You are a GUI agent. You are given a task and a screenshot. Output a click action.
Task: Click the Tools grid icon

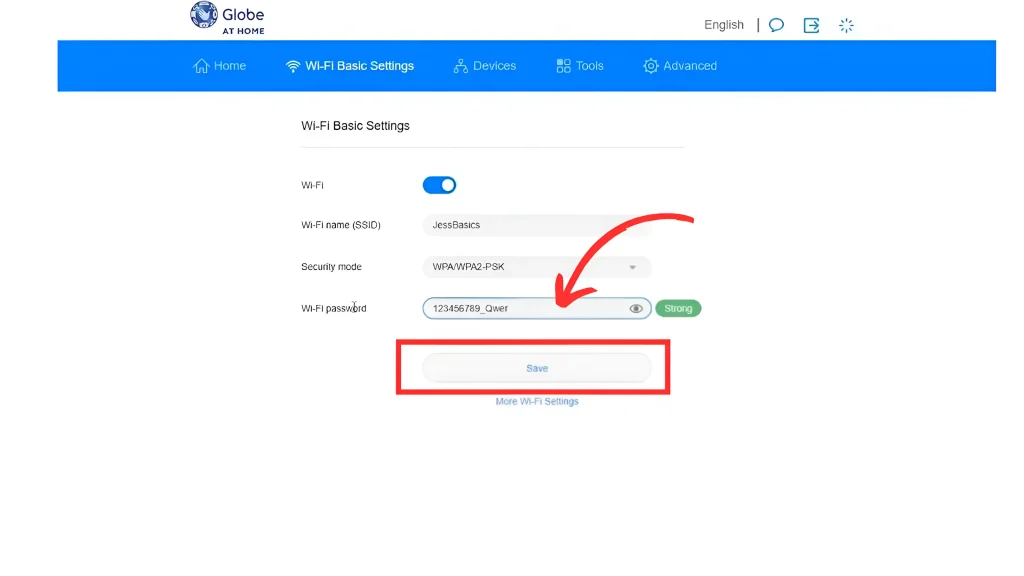(564, 66)
